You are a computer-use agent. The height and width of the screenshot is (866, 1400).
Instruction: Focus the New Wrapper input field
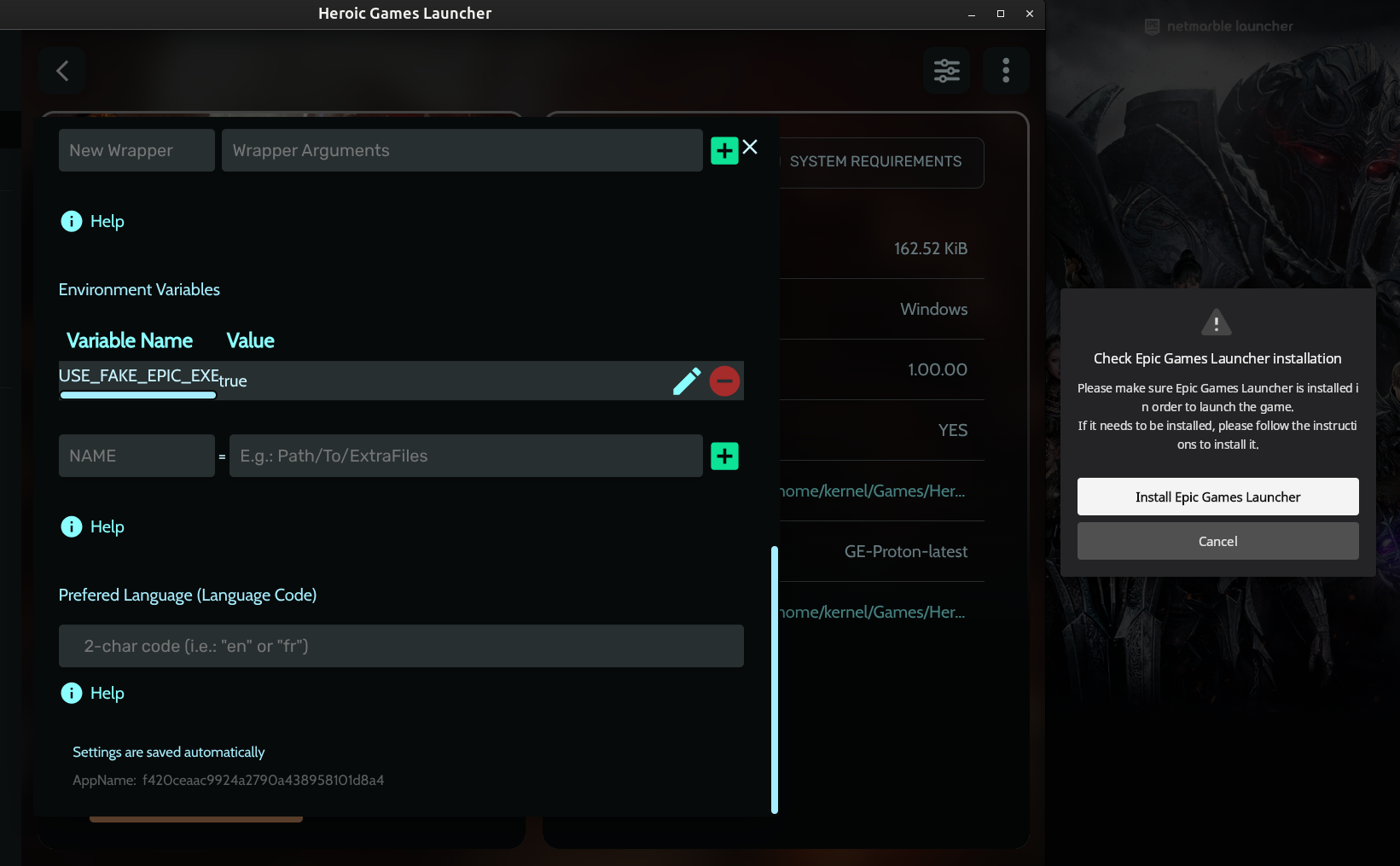pyautogui.click(x=137, y=150)
